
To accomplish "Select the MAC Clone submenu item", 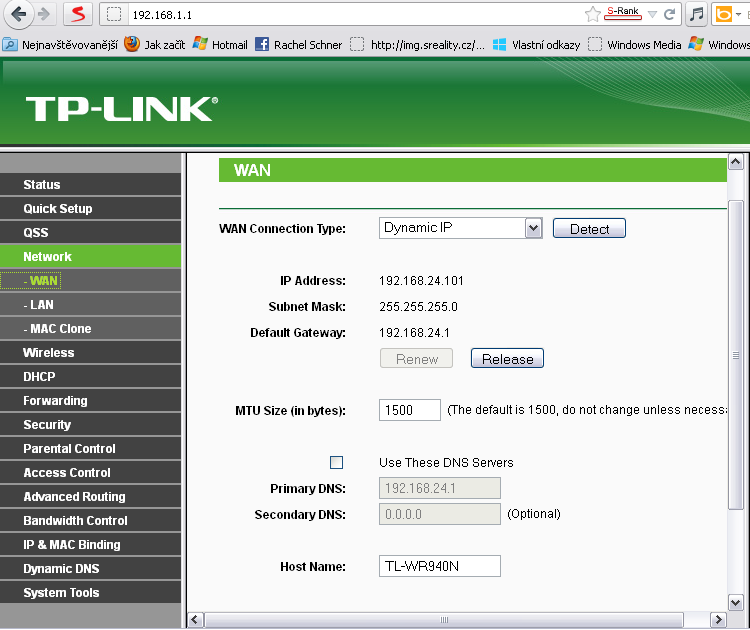I will click(90, 329).
